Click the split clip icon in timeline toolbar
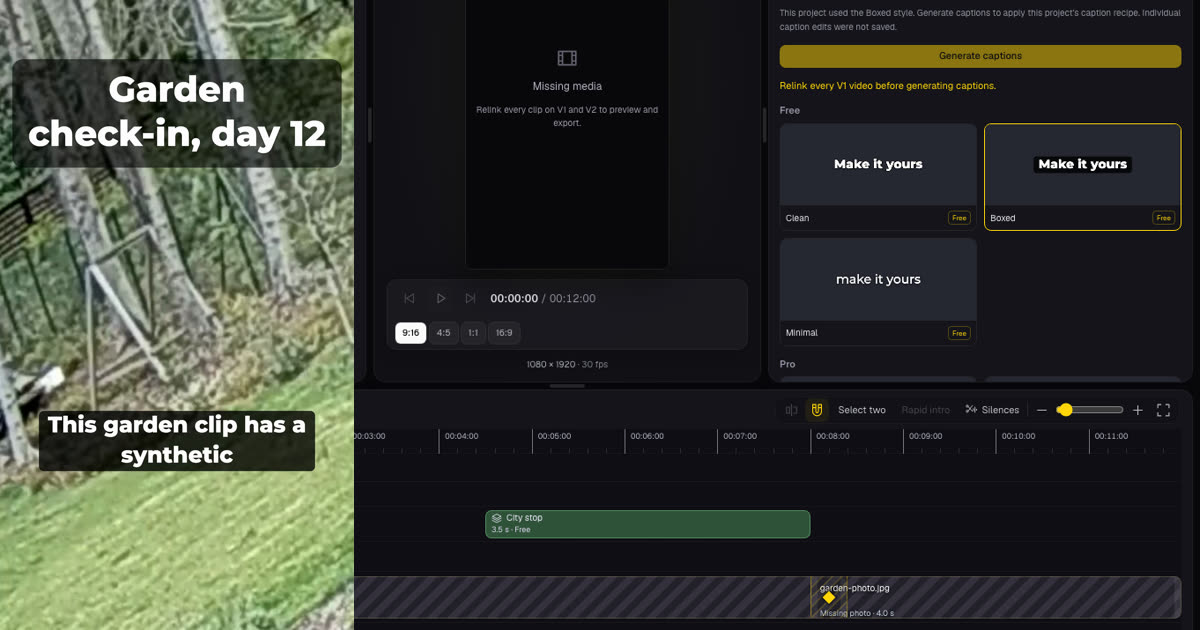Screen dimensions: 1200x630 click(x=791, y=410)
